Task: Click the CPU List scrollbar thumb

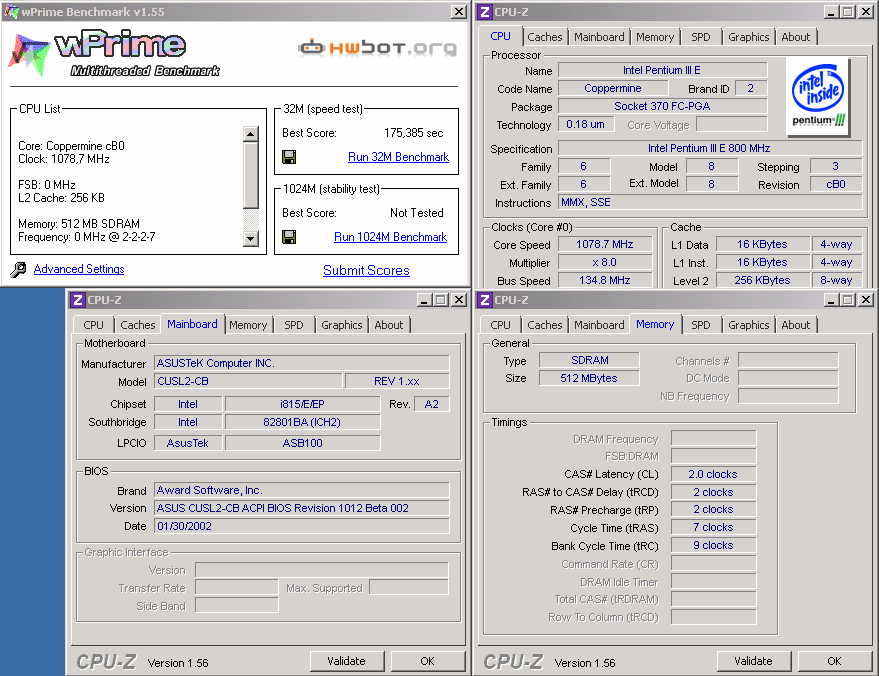Action: (251, 175)
